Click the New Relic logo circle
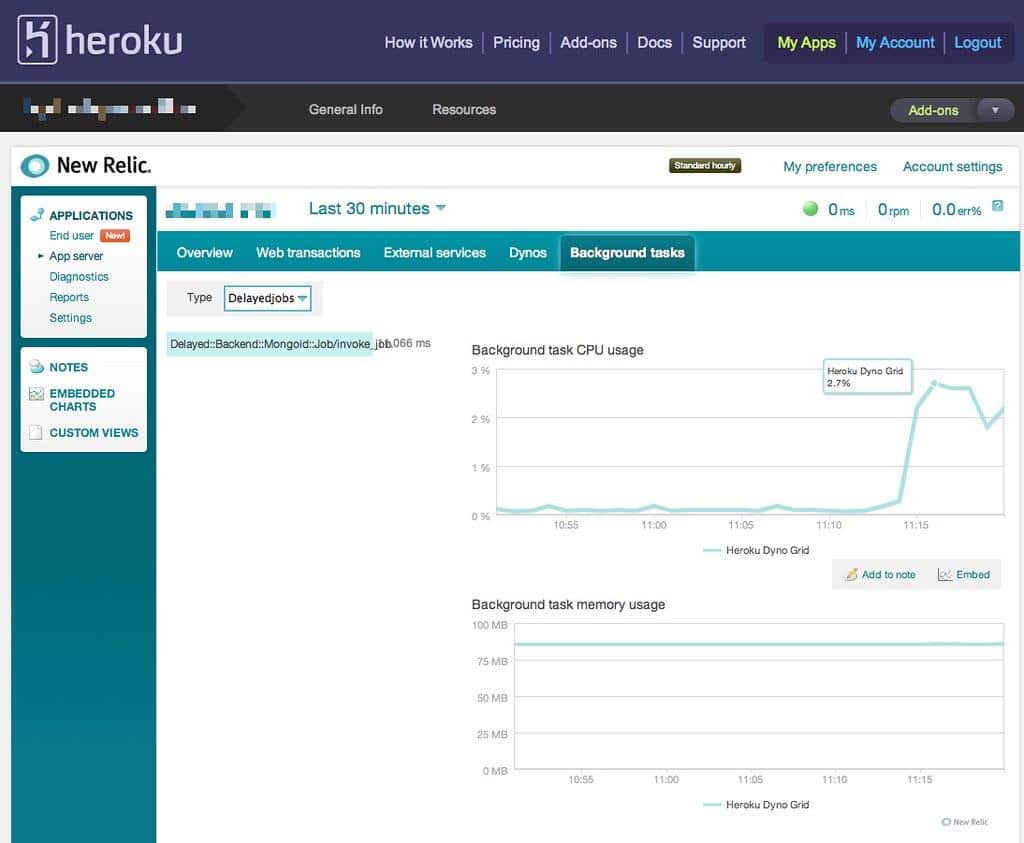This screenshot has width=1024, height=843. (x=35, y=166)
